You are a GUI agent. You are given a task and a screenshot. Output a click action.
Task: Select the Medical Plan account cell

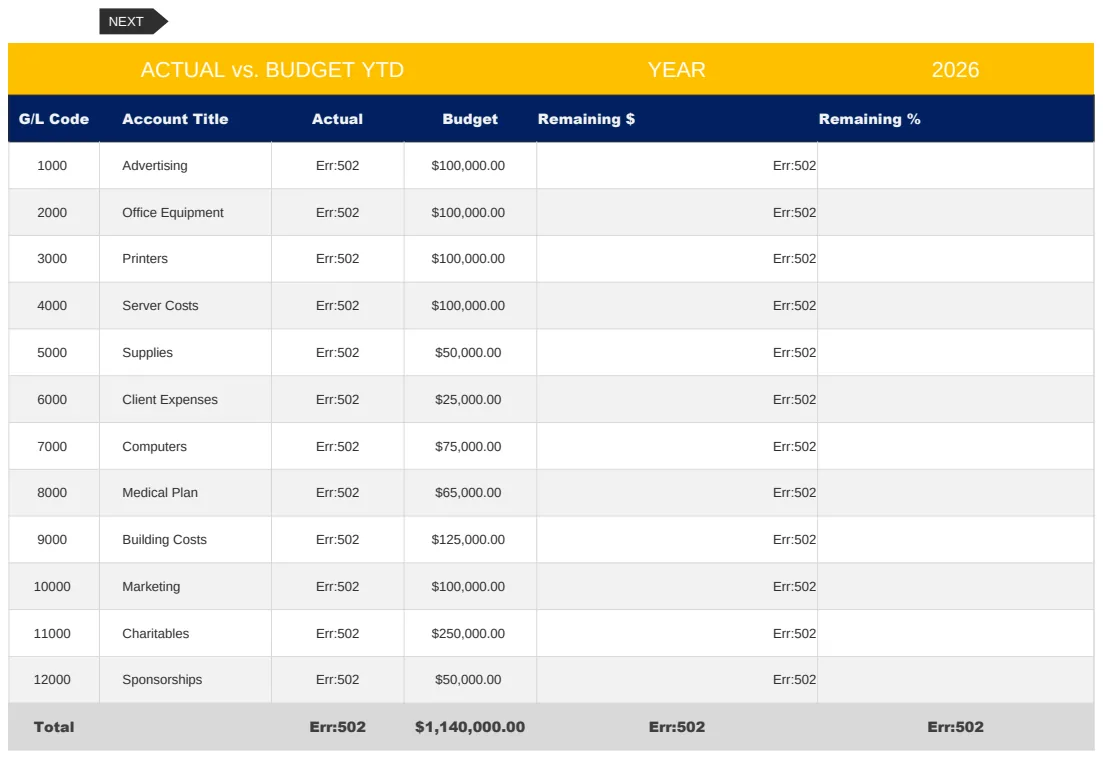pos(186,493)
